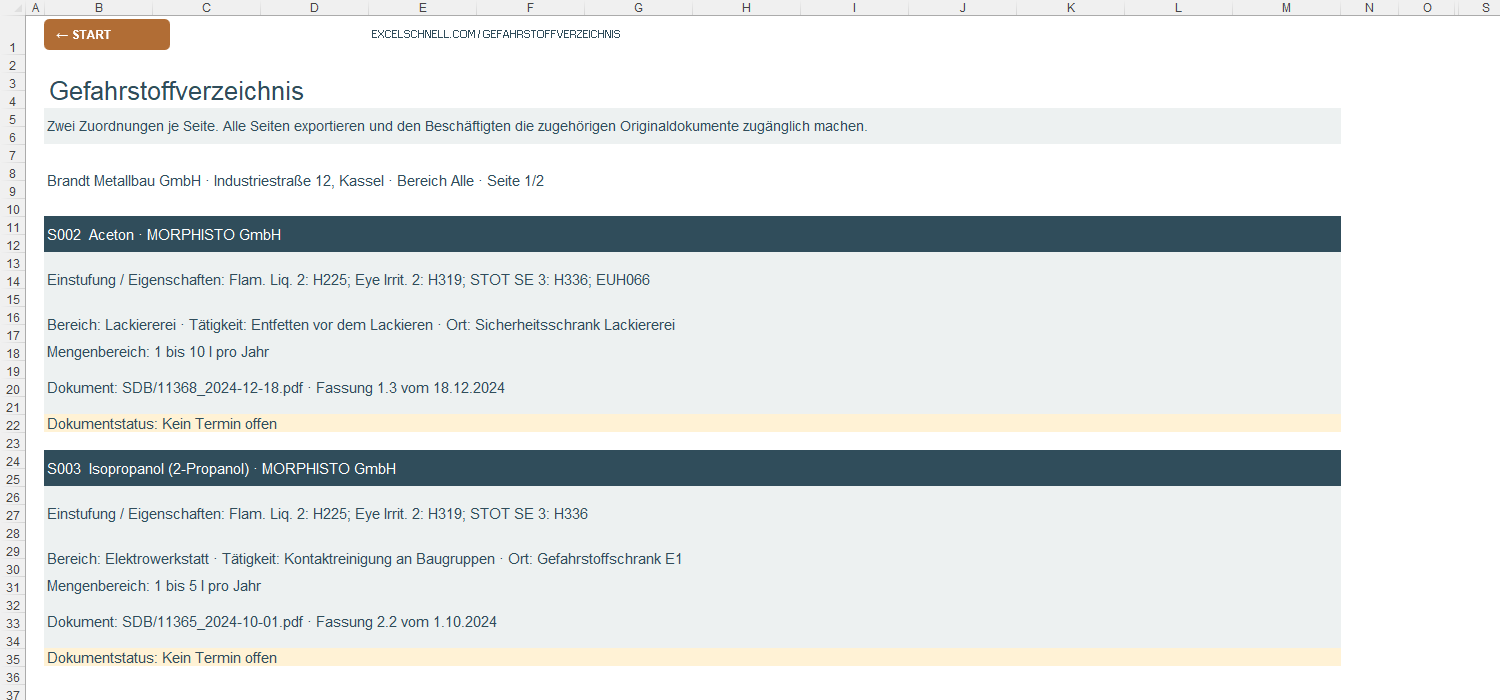1500x700 pixels.
Task: Select column B header
Action: tap(98, 8)
